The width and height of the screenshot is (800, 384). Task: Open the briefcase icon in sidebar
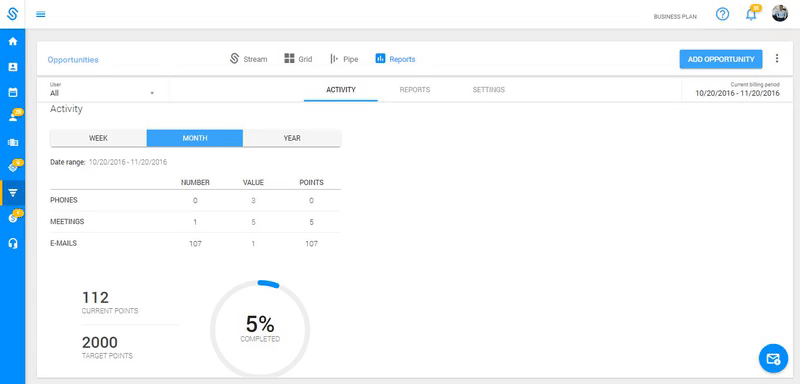(x=13, y=142)
